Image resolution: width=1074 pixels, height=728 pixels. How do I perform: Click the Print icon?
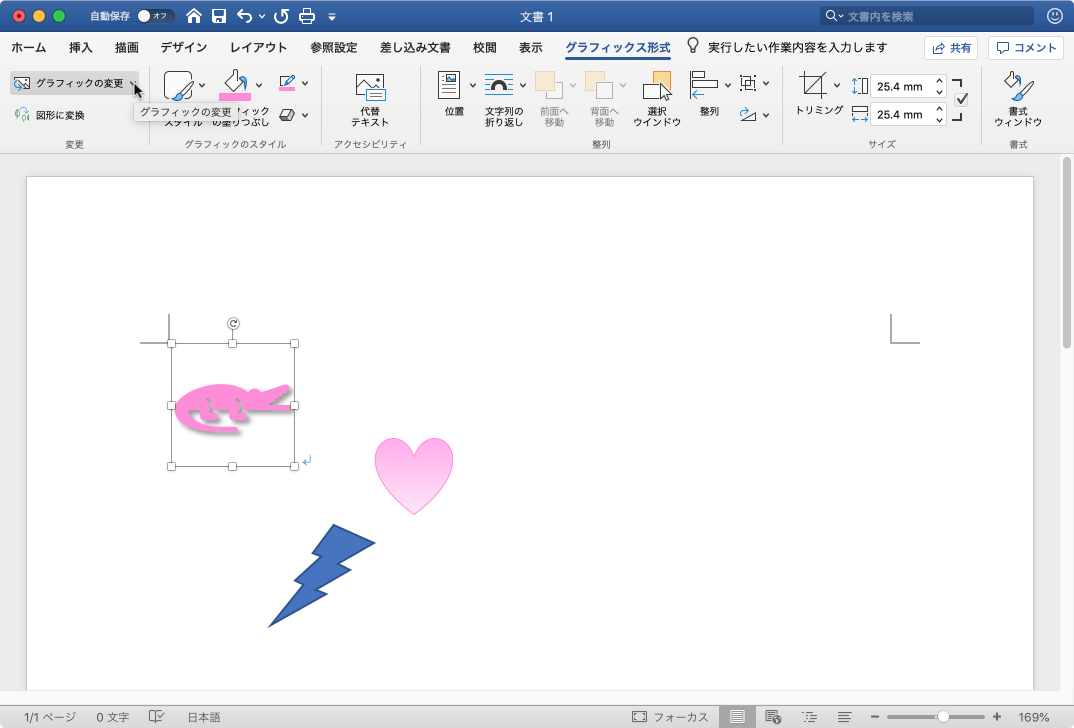coord(307,16)
